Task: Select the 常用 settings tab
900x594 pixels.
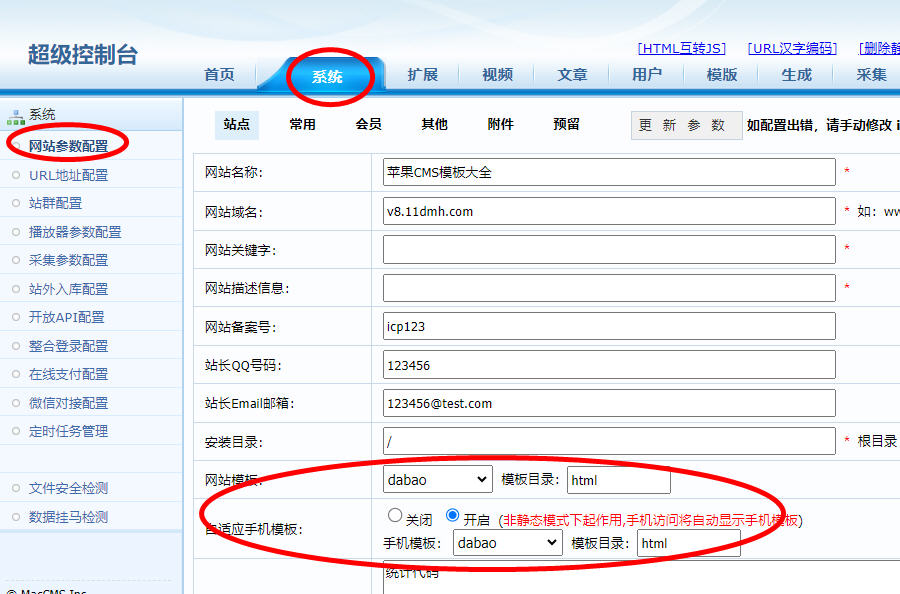Action: pos(302,125)
